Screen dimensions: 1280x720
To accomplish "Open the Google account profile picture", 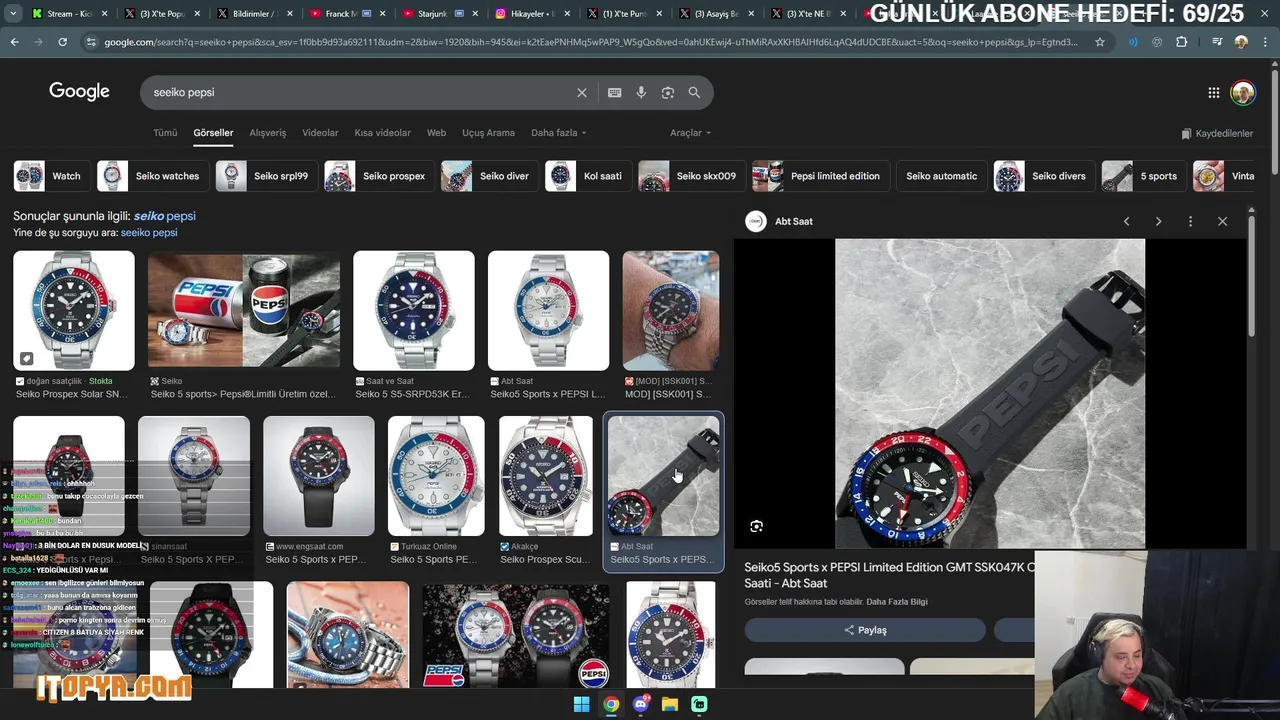I will (1243, 93).
